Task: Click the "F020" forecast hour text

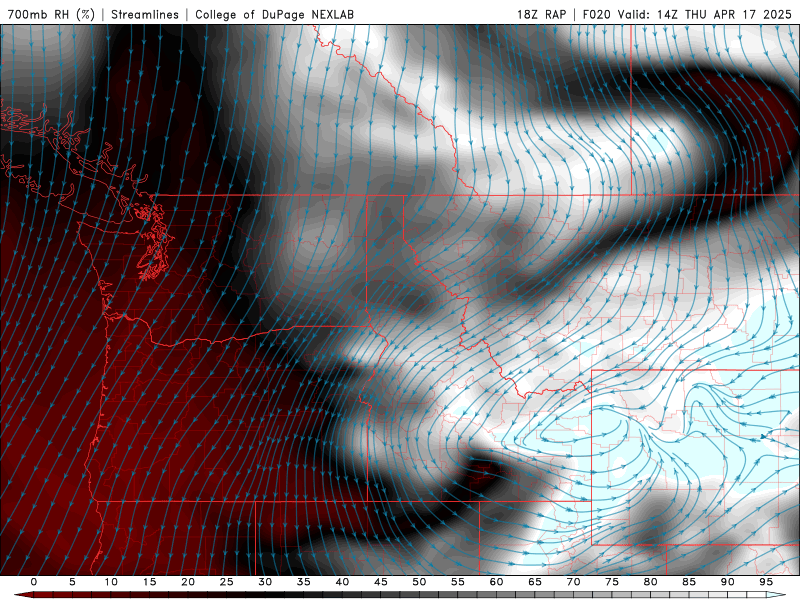Action: pos(596,14)
